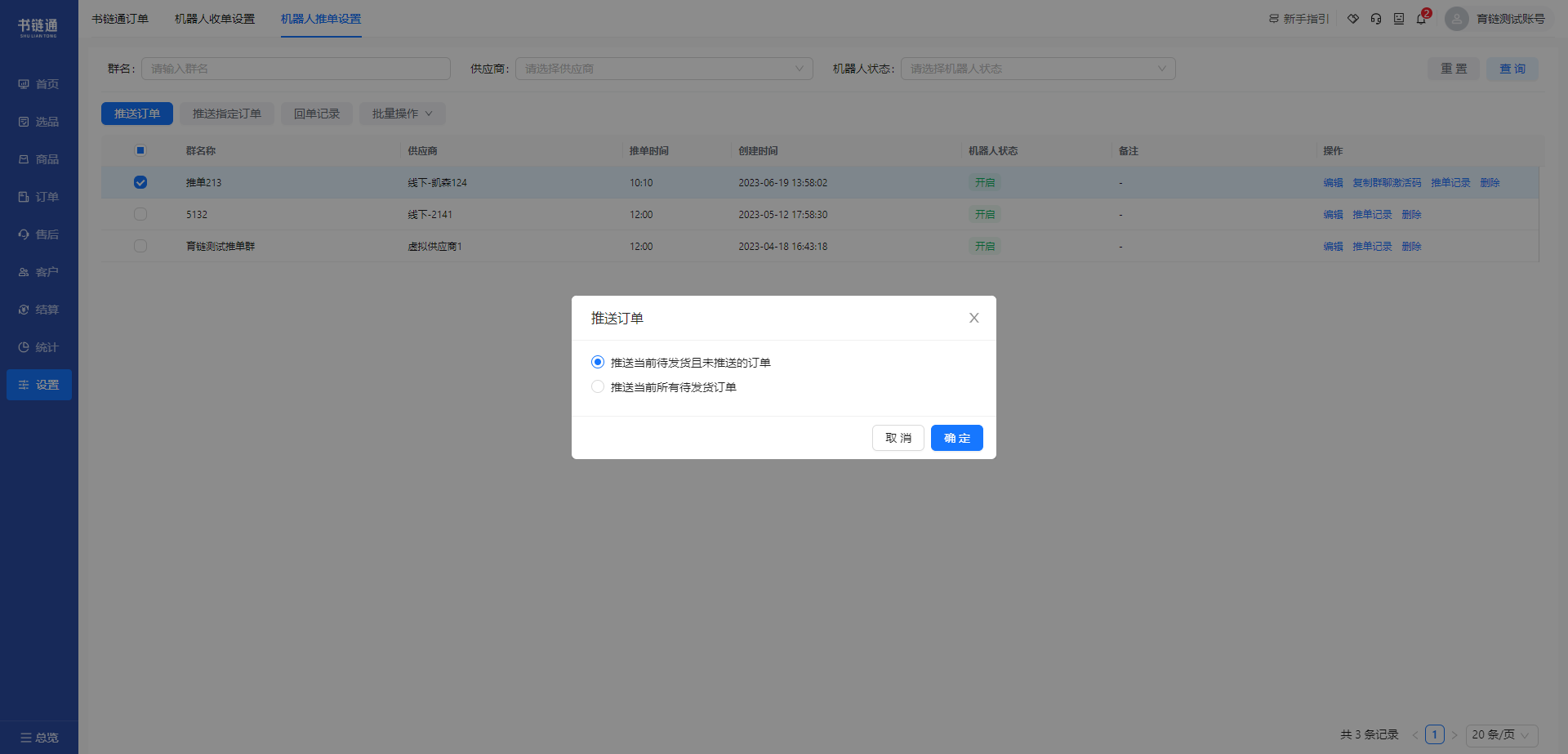1568x754 pixels.
Task: Click the 线下-凯森124 supplier cell
Action: [x=438, y=182]
